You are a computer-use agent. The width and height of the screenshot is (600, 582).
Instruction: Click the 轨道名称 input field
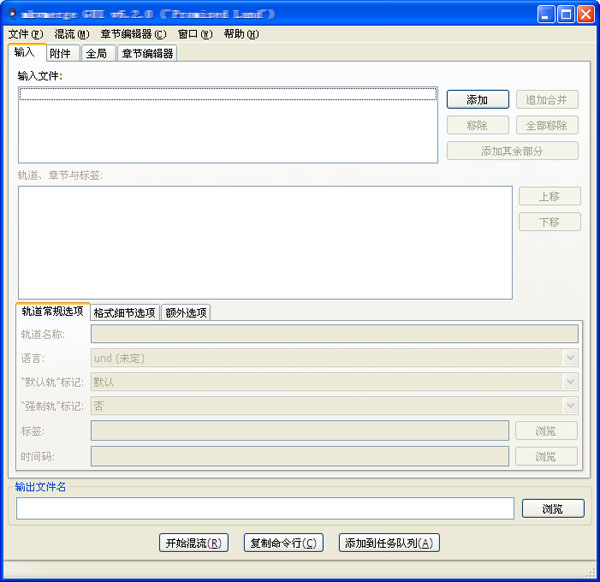pos(334,334)
